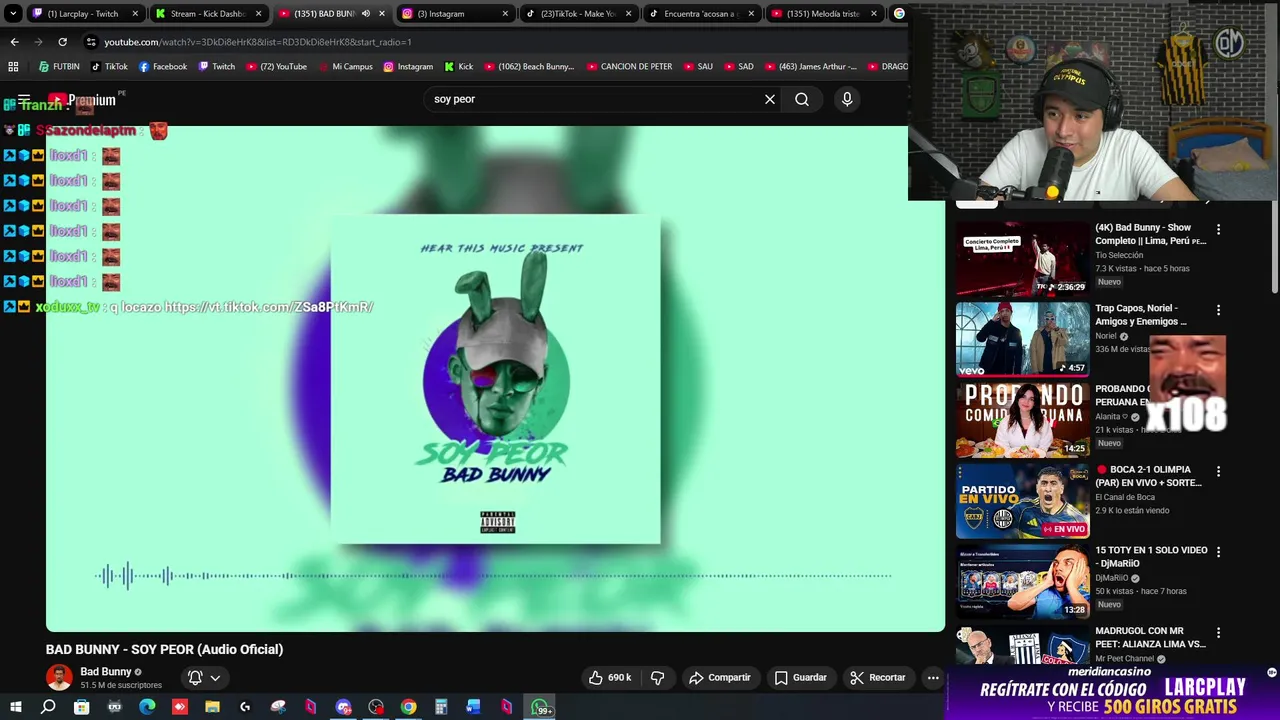Open the Kick bookmark
The height and width of the screenshot is (720, 1280).
[x=459, y=66]
